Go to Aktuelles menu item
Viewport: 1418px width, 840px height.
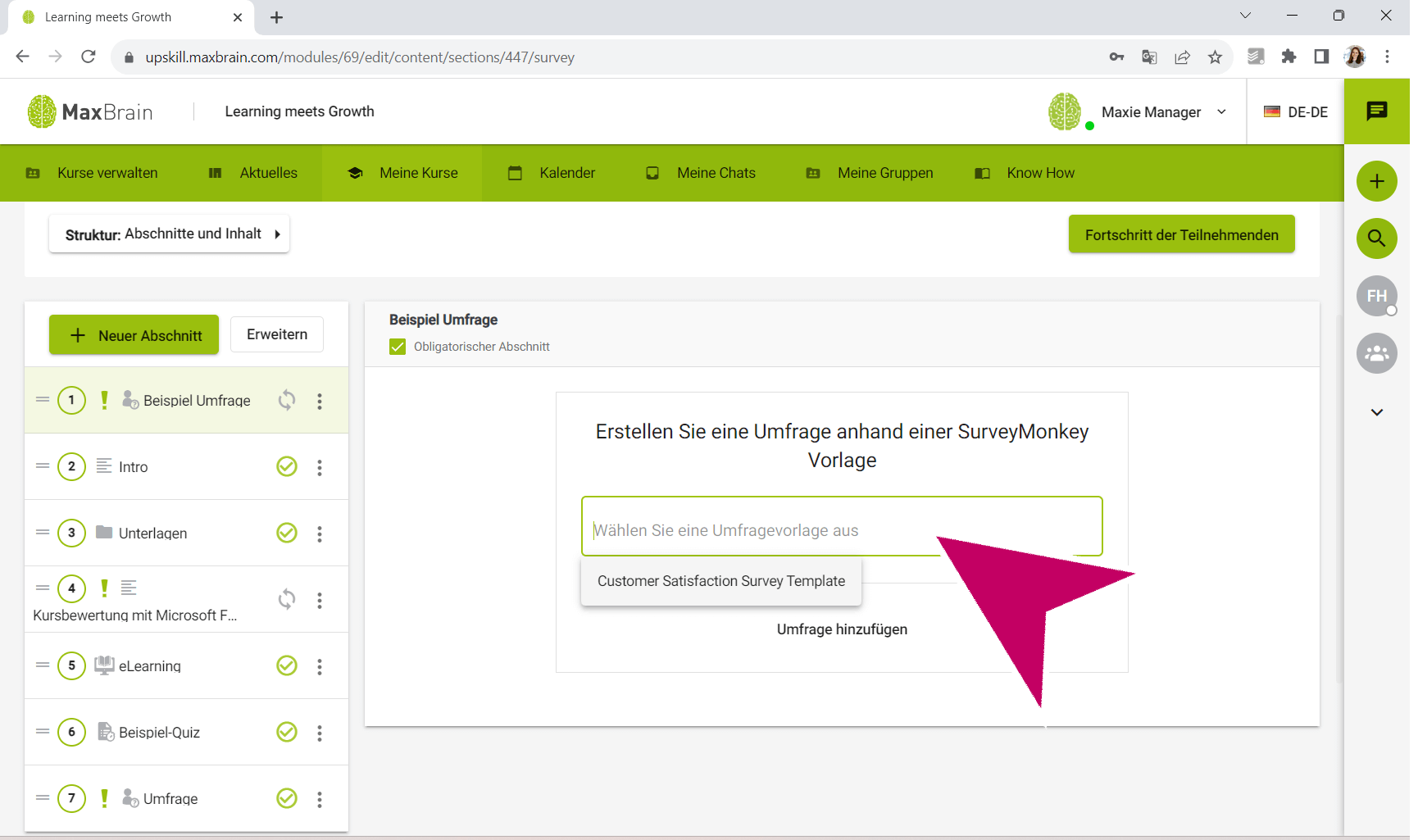click(253, 173)
